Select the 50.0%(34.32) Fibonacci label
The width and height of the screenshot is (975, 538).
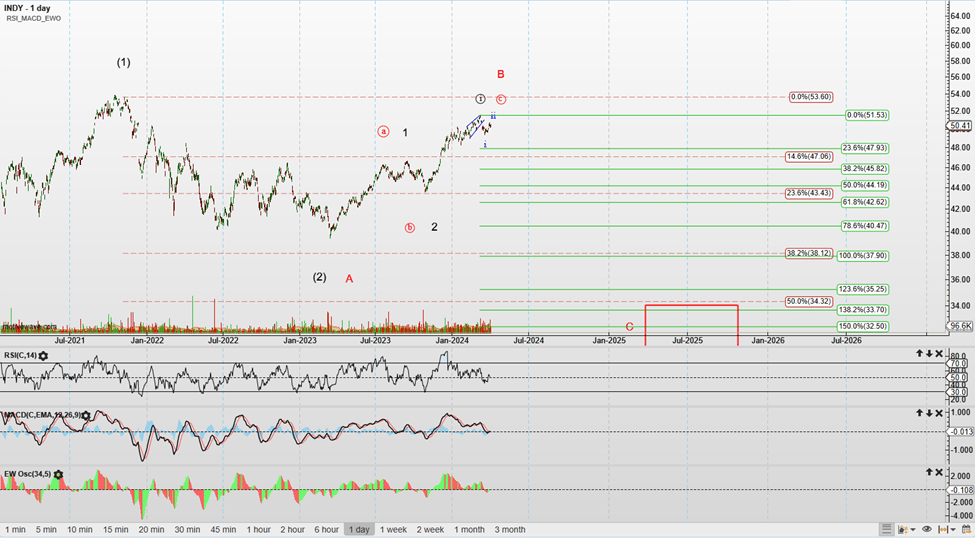[808, 301]
